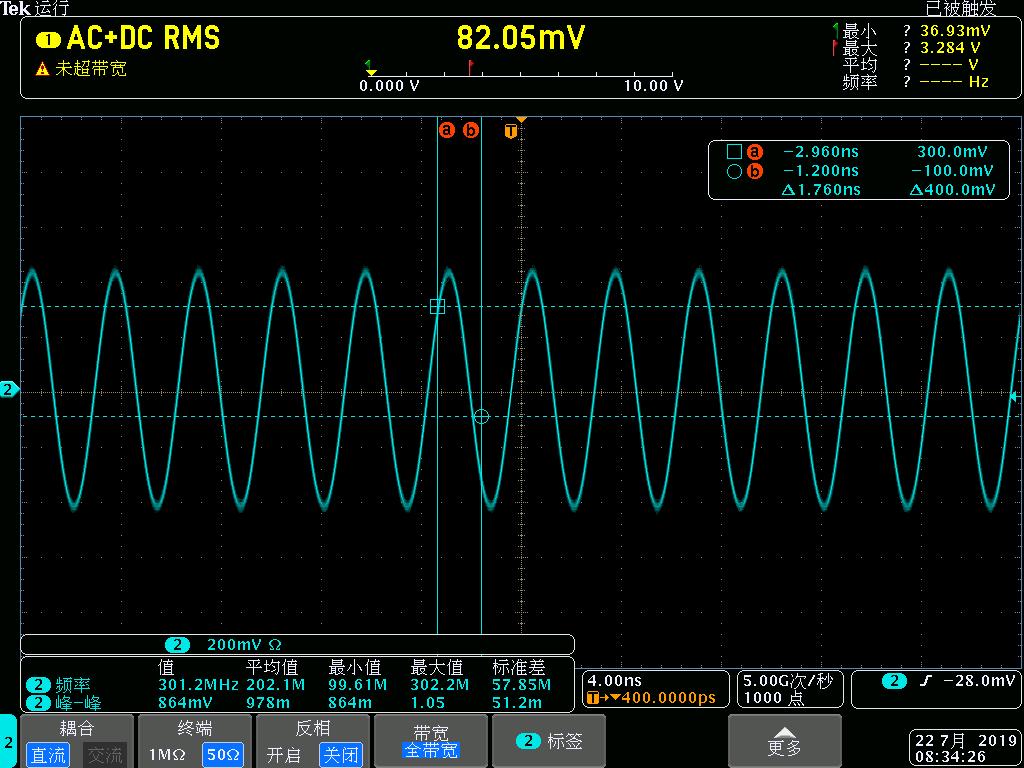Click red max marker on voltage bar
This screenshot has width=1024, height=768.
click(470, 68)
